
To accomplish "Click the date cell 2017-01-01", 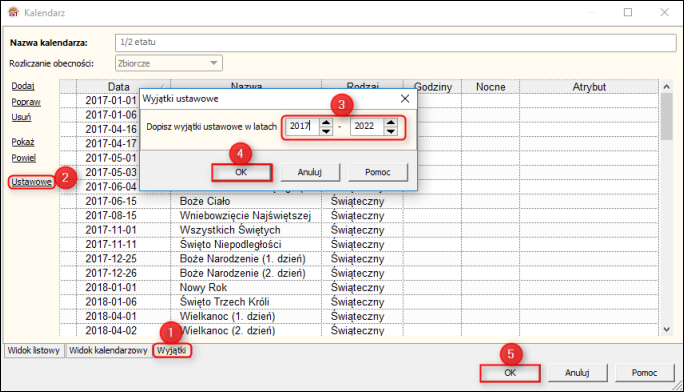I will [111, 100].
